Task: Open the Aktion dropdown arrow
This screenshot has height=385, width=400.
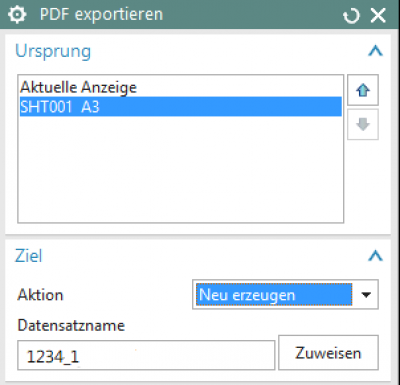Action: pyautogui.click(x=366, y=295)
